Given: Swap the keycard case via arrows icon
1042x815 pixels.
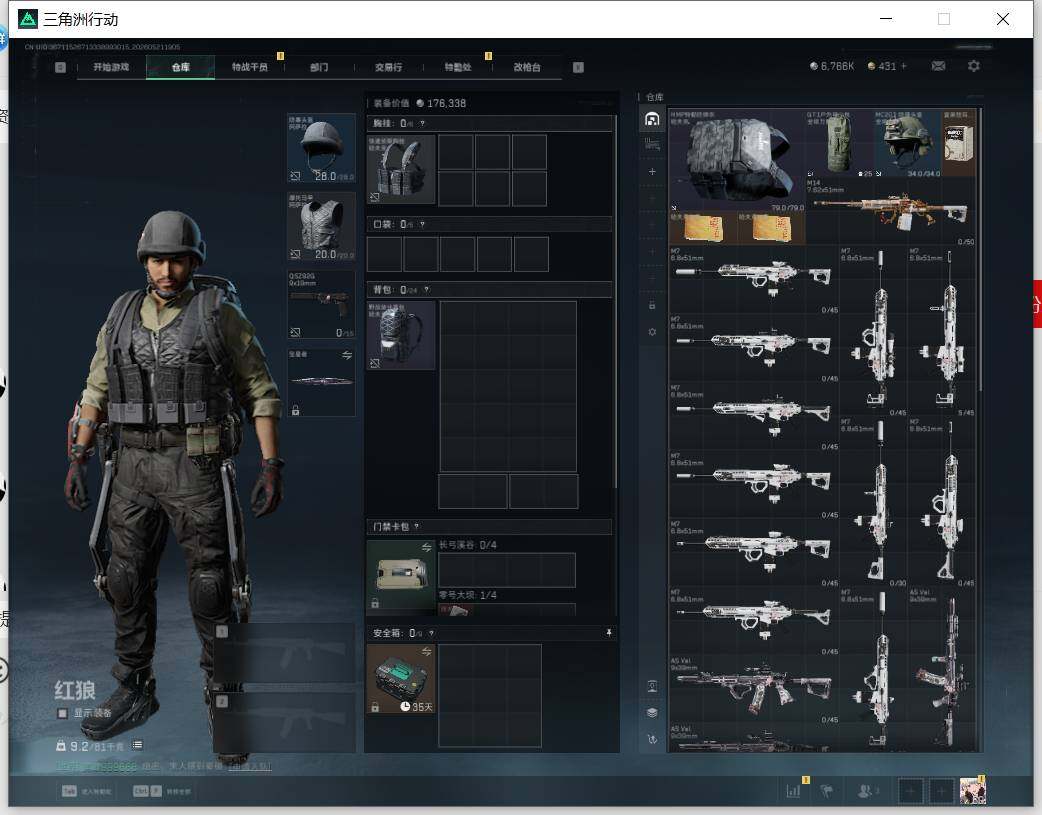Looking at the screenshot, I should pos(427,547).
